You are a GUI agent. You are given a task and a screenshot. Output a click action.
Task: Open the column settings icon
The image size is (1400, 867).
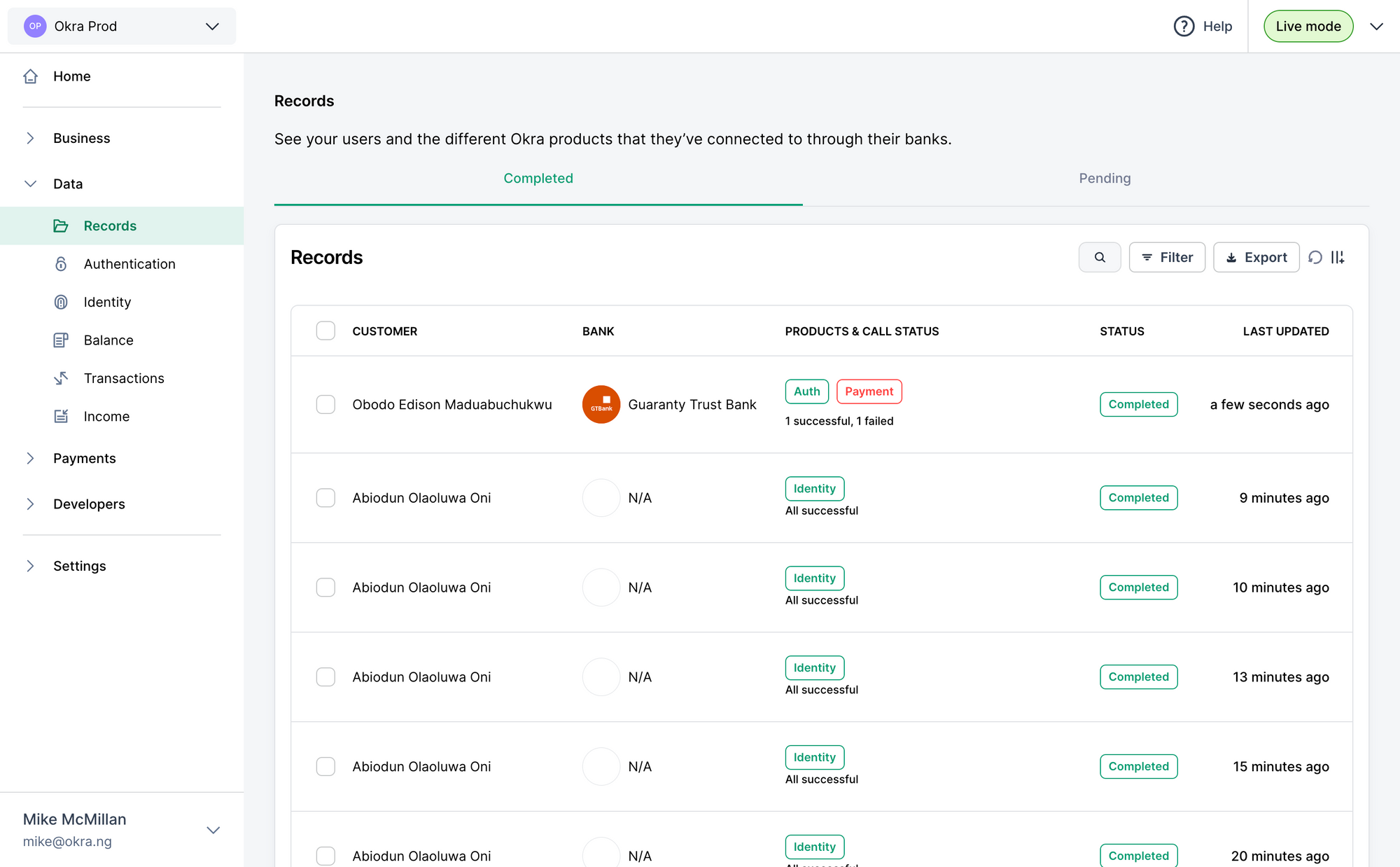tap(1338, 257)
